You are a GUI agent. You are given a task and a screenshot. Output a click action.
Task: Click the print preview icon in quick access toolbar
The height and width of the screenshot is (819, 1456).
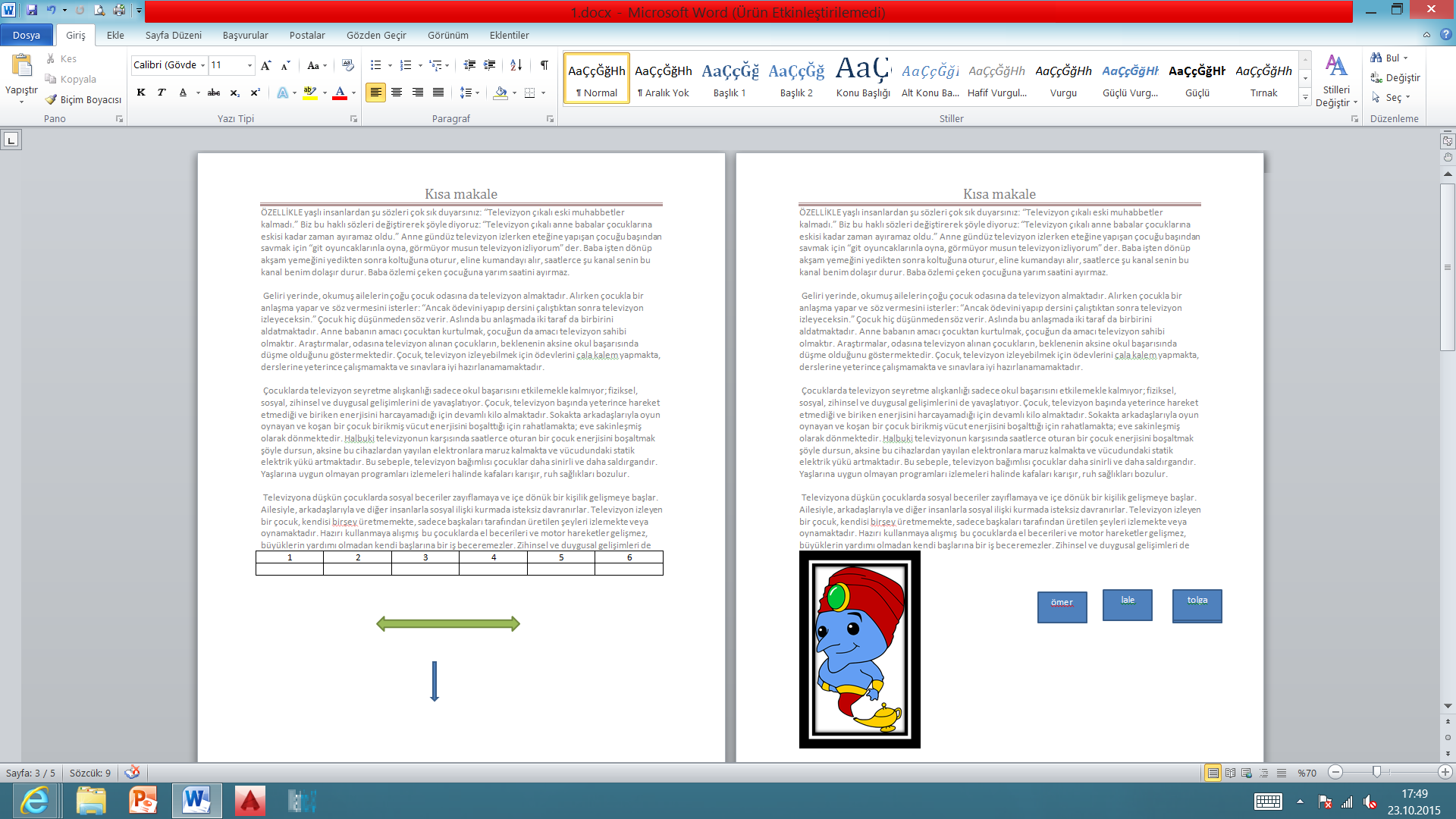(x=99, y=10)
